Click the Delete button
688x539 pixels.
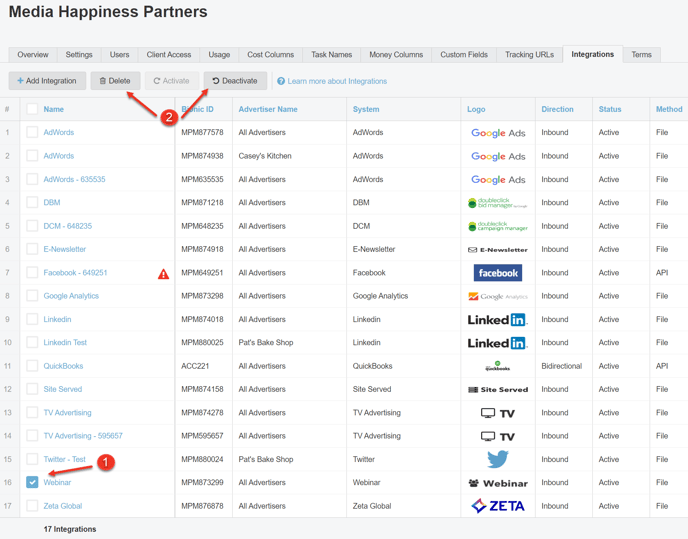tap(115, 81)
